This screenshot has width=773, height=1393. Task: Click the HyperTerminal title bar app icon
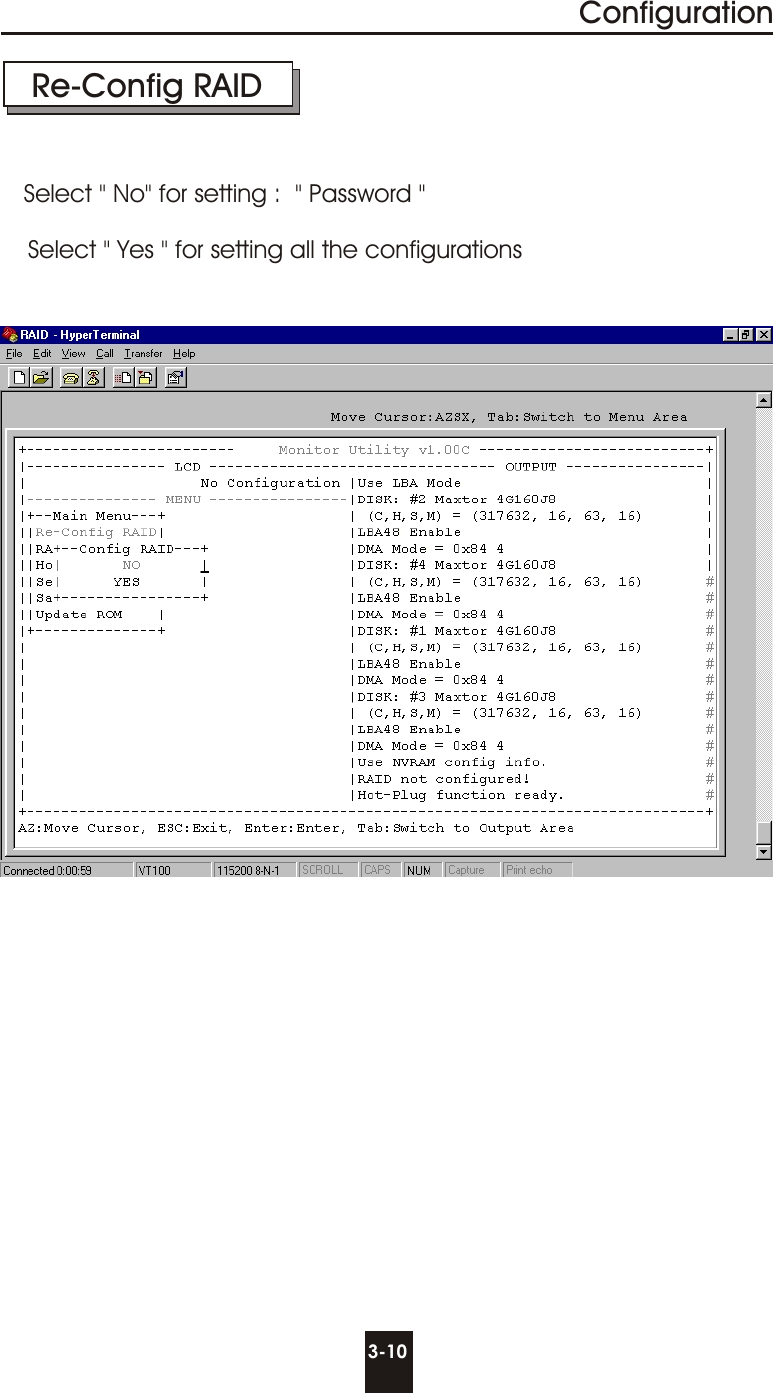tap(11, 335)
